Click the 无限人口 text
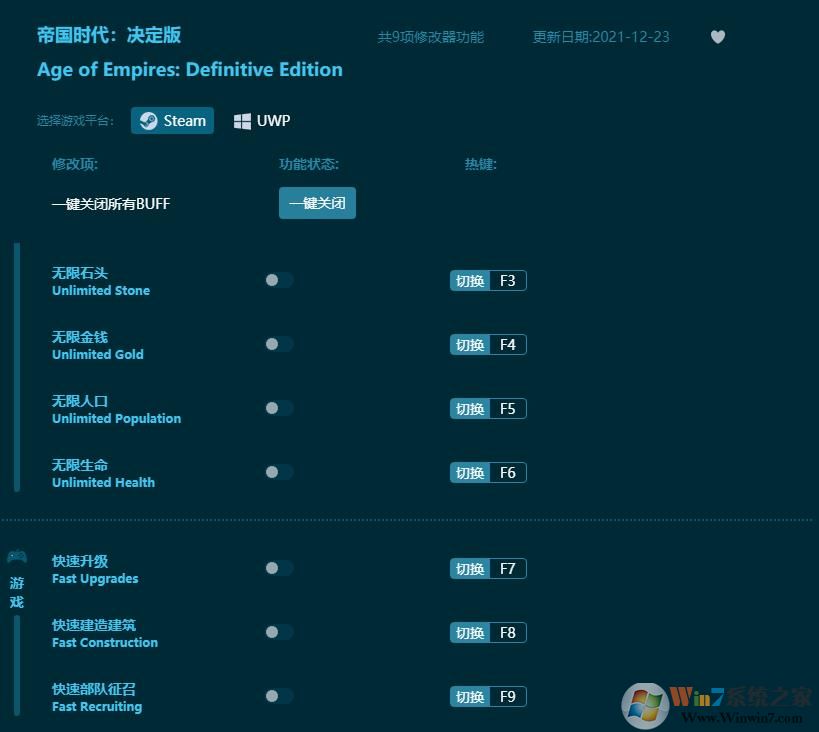 [x=79, y=401]
